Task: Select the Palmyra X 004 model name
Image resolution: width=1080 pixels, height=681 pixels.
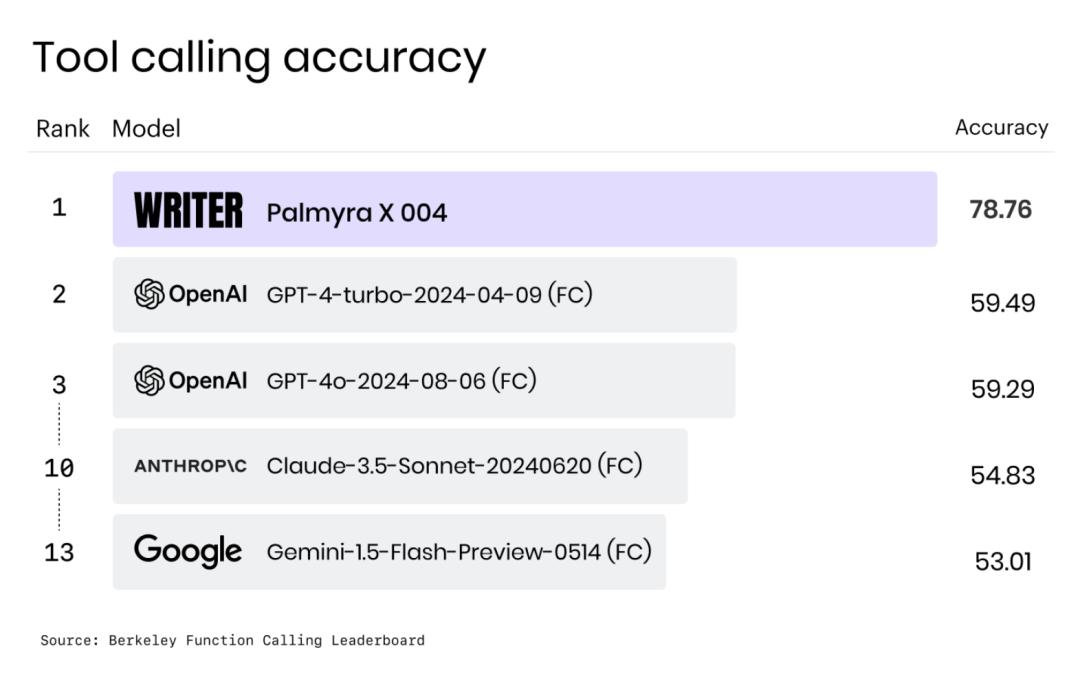Action: click(x=356, y=212)
